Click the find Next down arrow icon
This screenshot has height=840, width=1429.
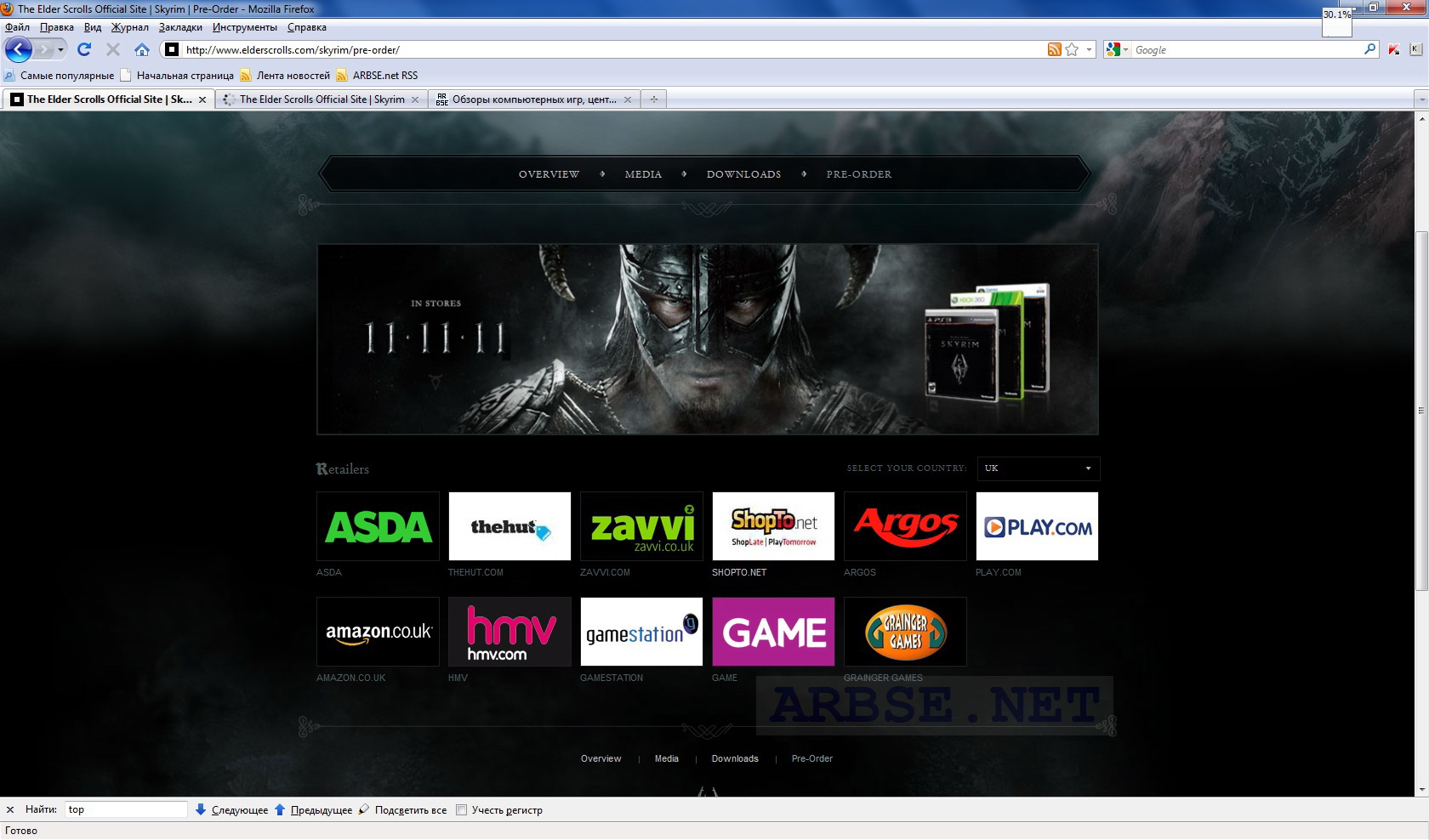(x=201, y=809)
